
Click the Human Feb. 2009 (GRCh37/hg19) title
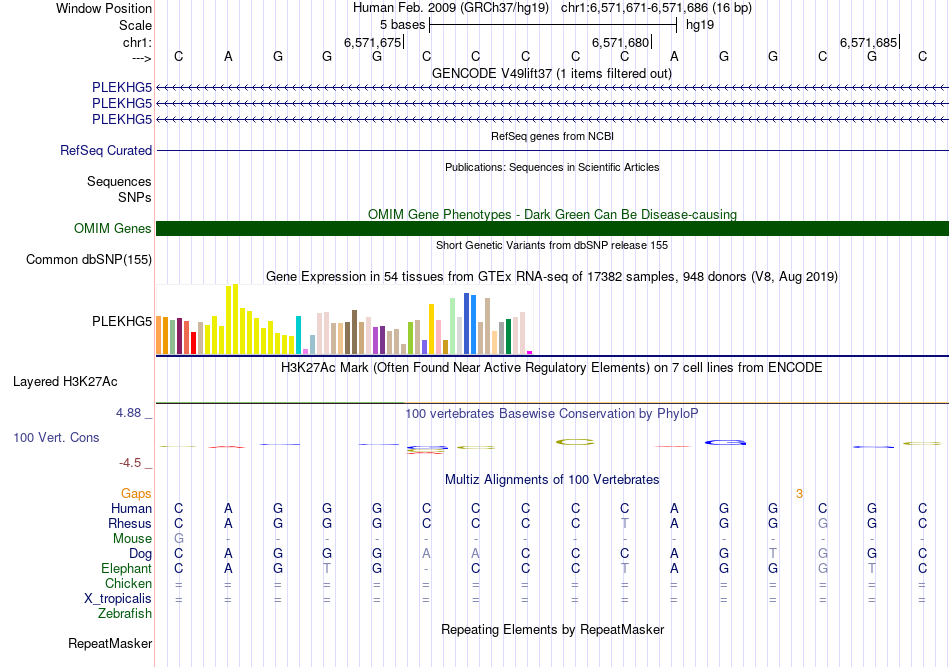[x=451, y=8]
